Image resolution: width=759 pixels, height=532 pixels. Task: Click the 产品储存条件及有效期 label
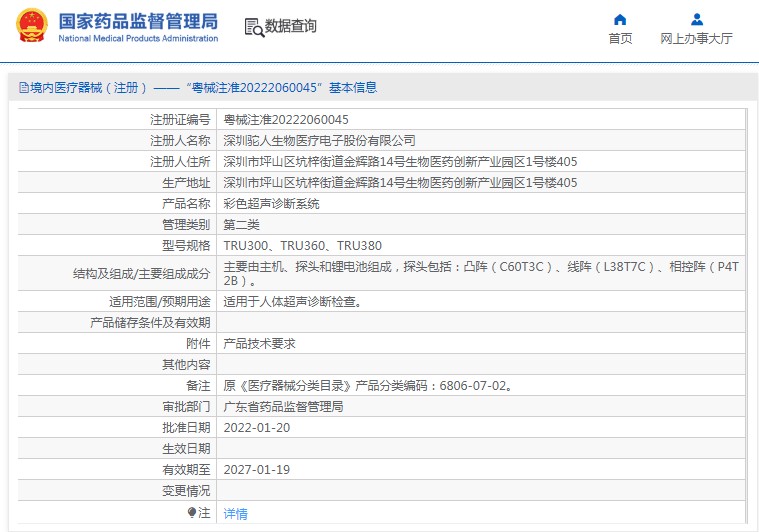pyautogui.click(x=150, y=323)
